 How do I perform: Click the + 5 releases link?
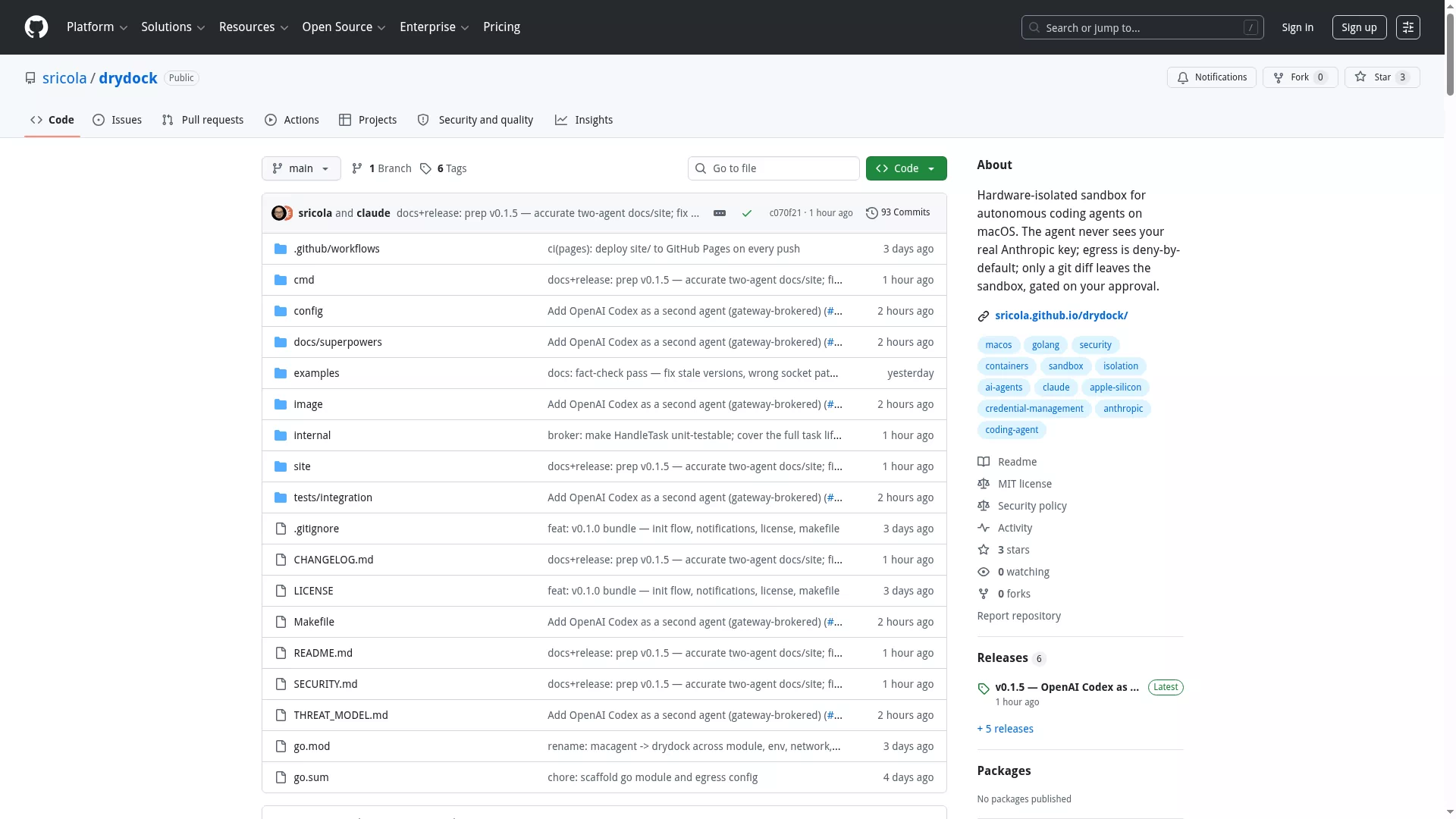pyautogui.click(x=1005, y=729)
